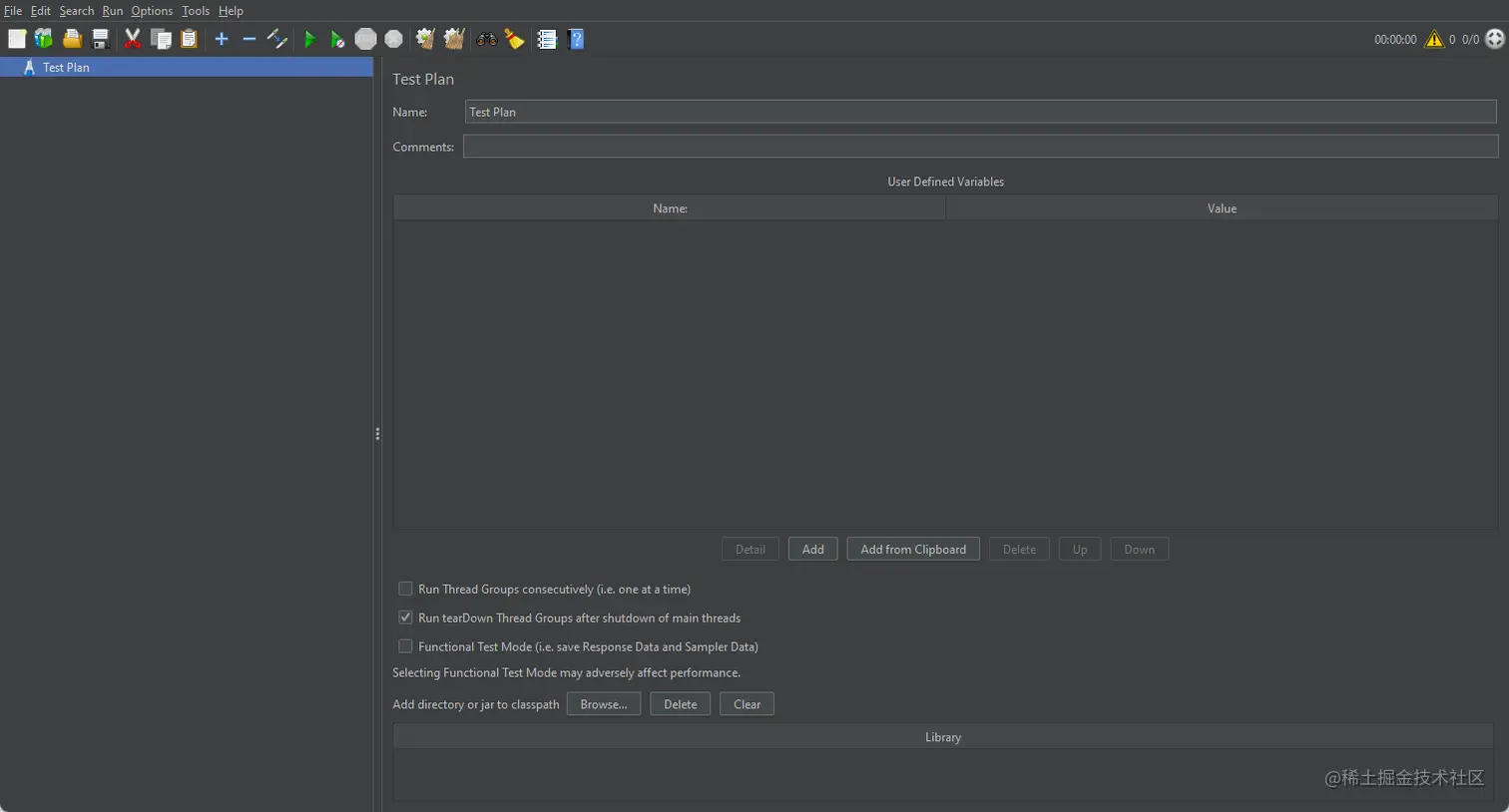The width and height of the screenshot is (1509, 812).
Task: Open the Function Helper dialog icon
Action: pyautogui.click(x=547, y=39)
